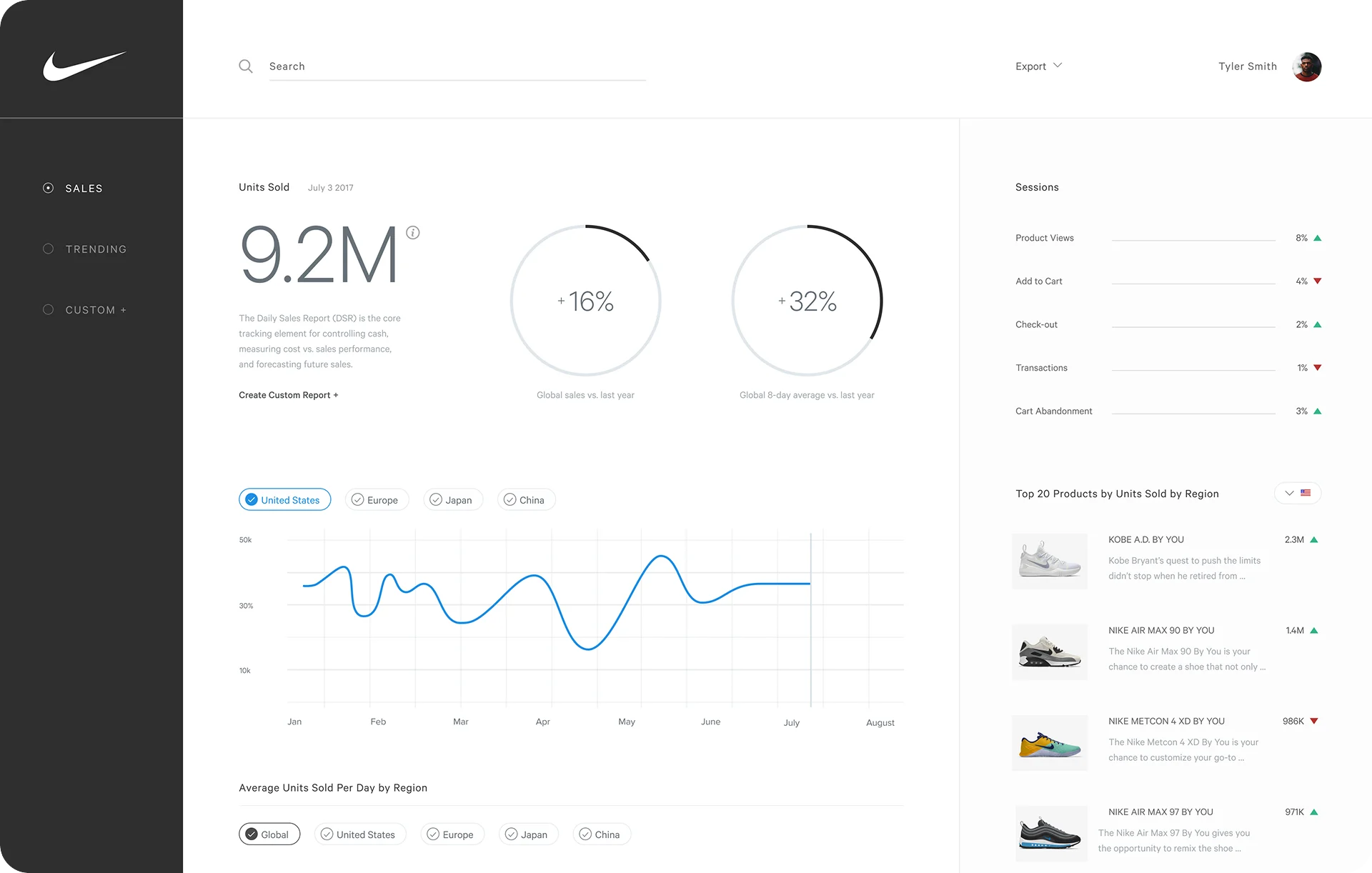Toggle Japan filter under Average Units Sold

(528, 834)
